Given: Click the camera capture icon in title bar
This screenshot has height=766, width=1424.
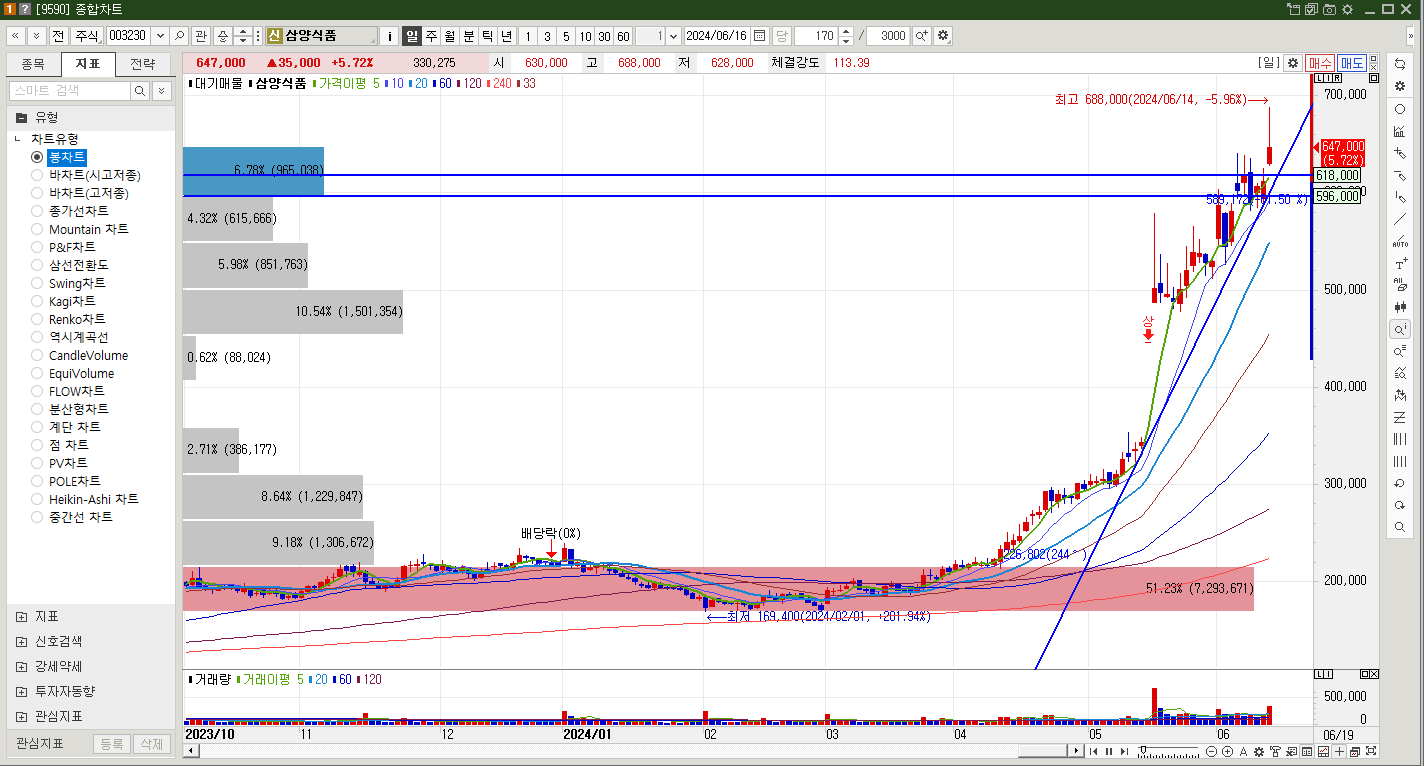Looking at the screenshot, I should pos(1330,9).
